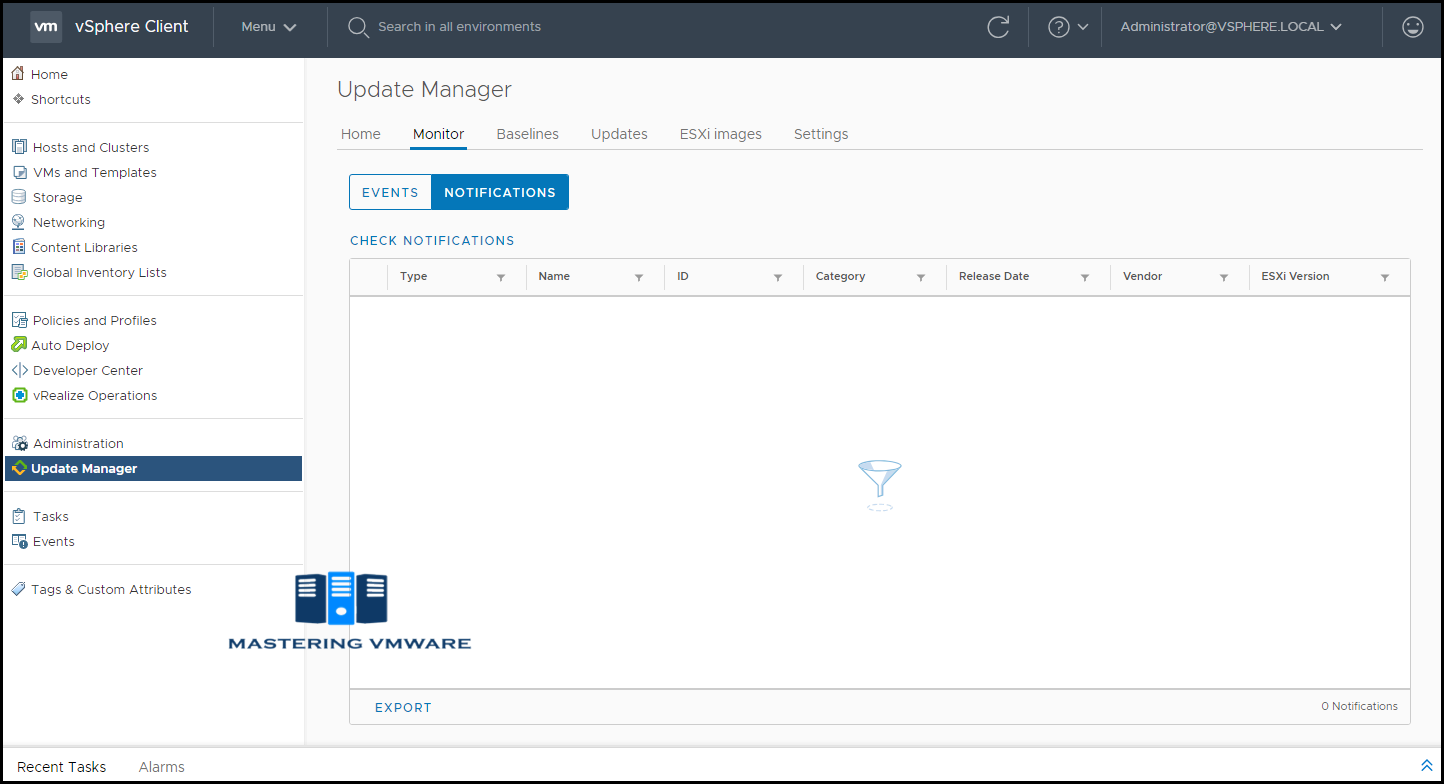Show the Alarms tab
Screen dimensions: 1444x784
[162, 767]
